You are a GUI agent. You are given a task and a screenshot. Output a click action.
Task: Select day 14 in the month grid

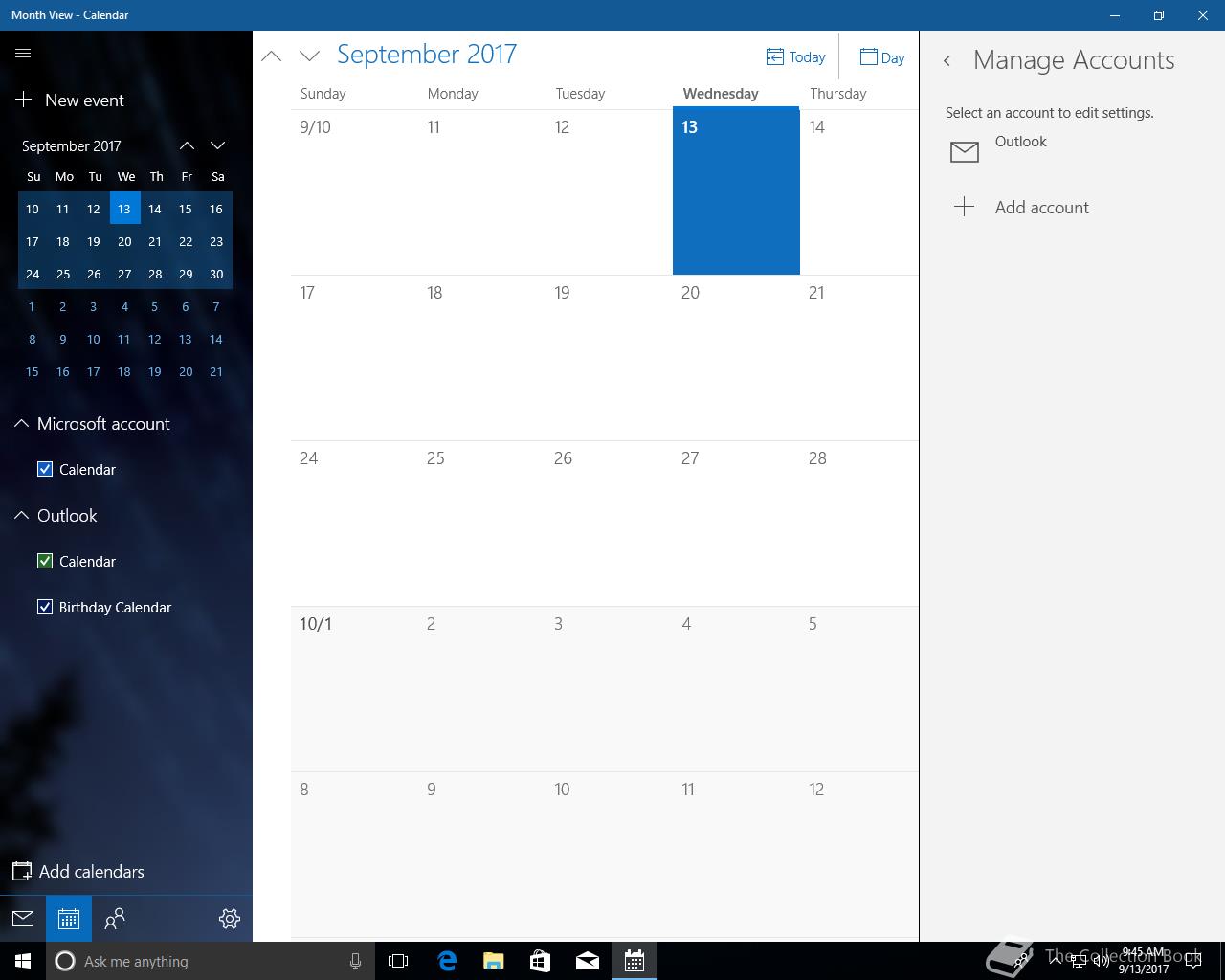(x=858, y=191)
